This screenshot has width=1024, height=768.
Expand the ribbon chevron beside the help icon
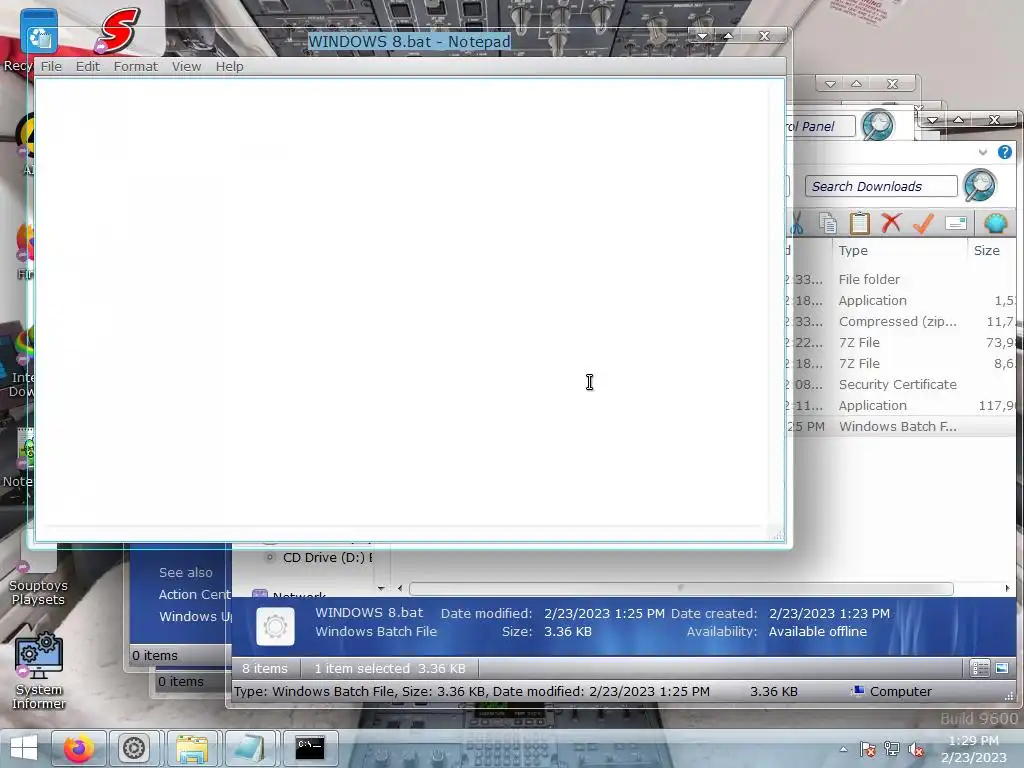click(983, 152)
